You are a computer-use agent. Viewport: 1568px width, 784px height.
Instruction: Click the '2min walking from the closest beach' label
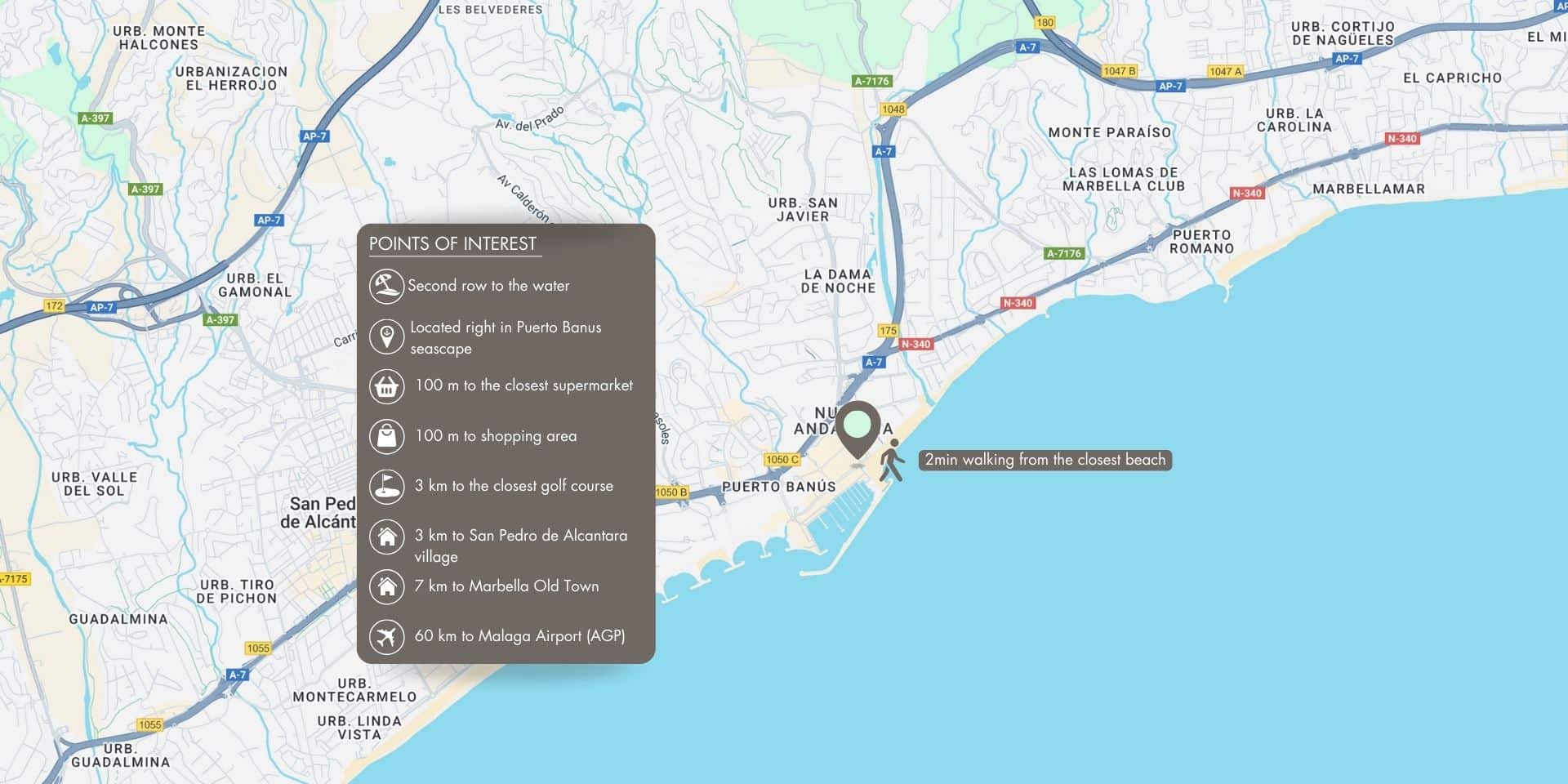(x=1045, y=460)
